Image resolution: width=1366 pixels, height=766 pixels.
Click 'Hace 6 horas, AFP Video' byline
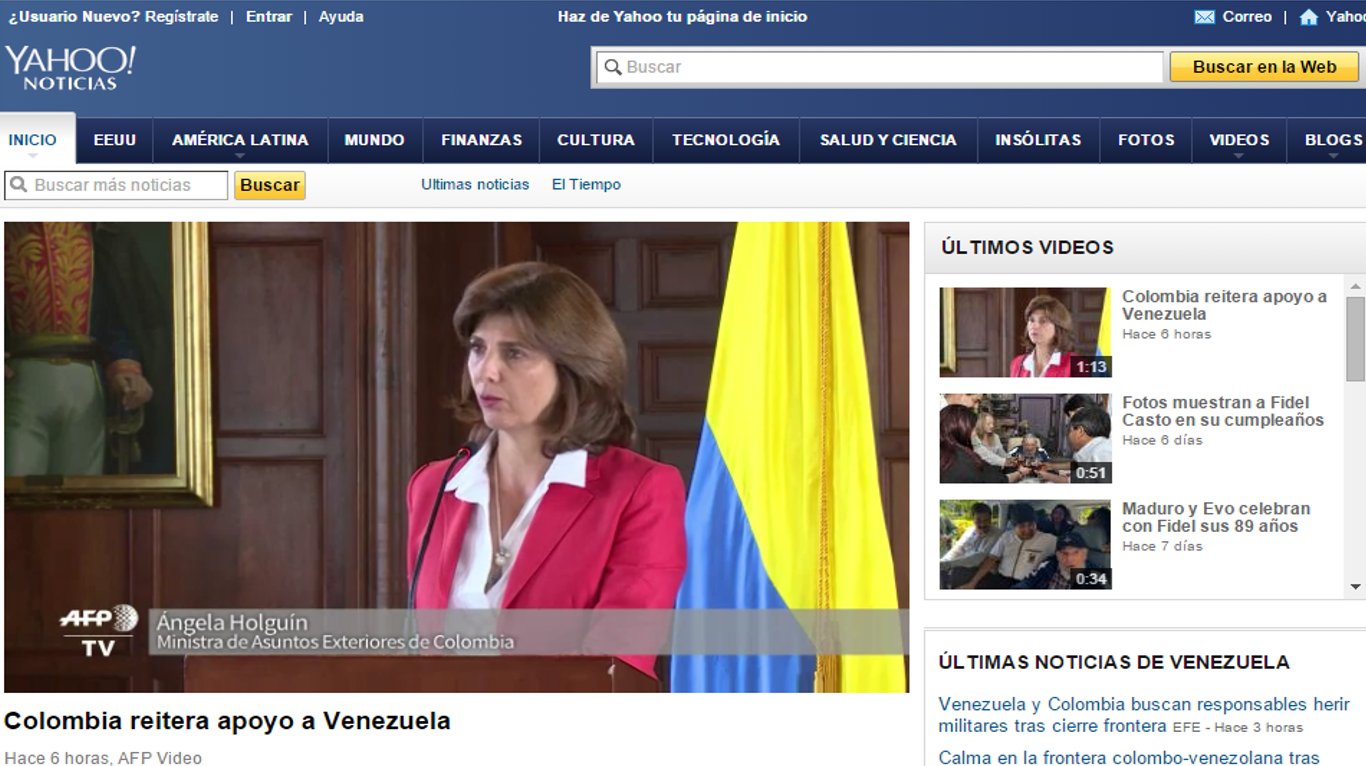point(103,758)
